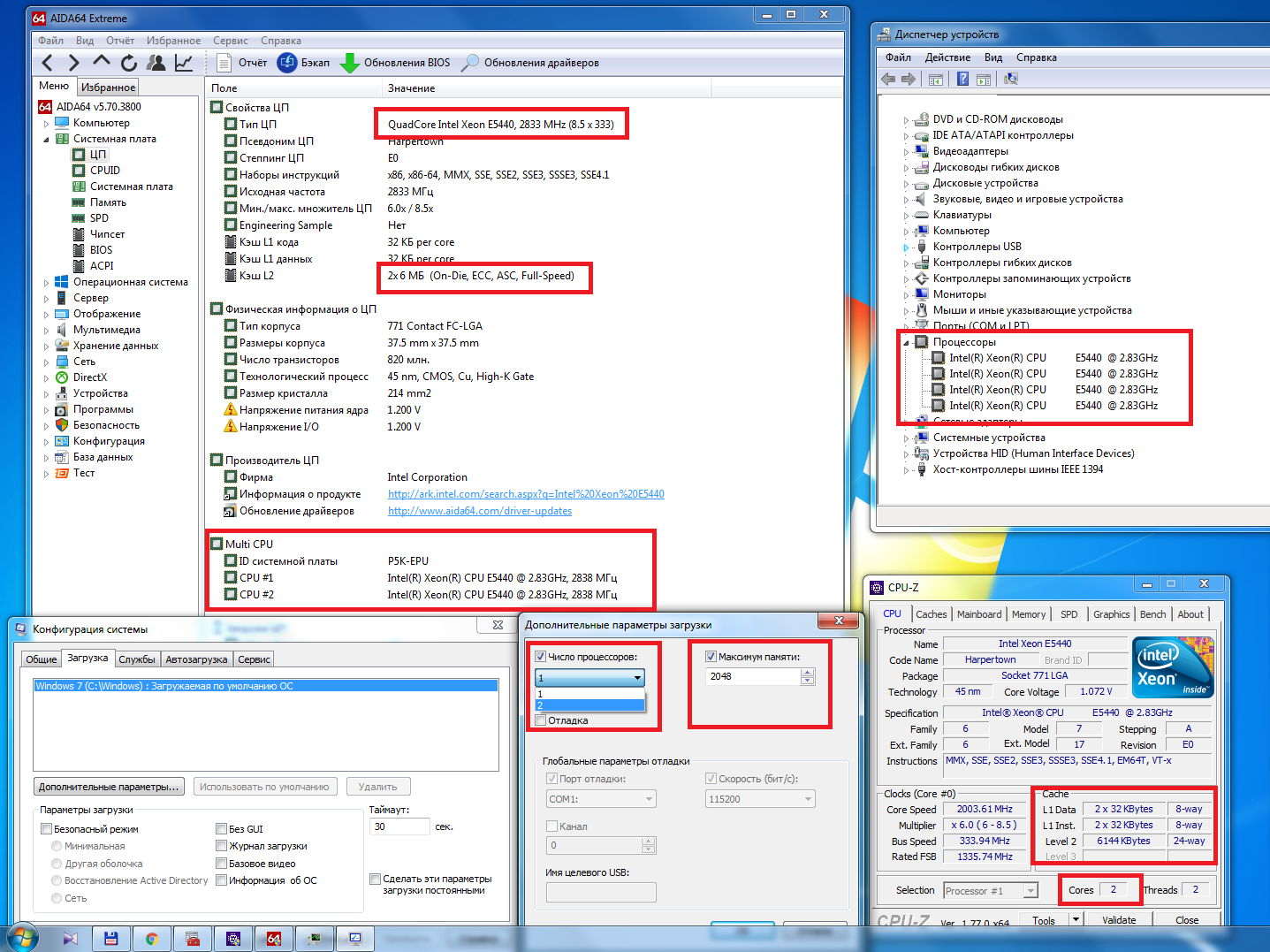This screenshot has height=952, width=1270.
Task: Collapse the Системная плата node in AIDA64 tree
Action: (47, 140)
